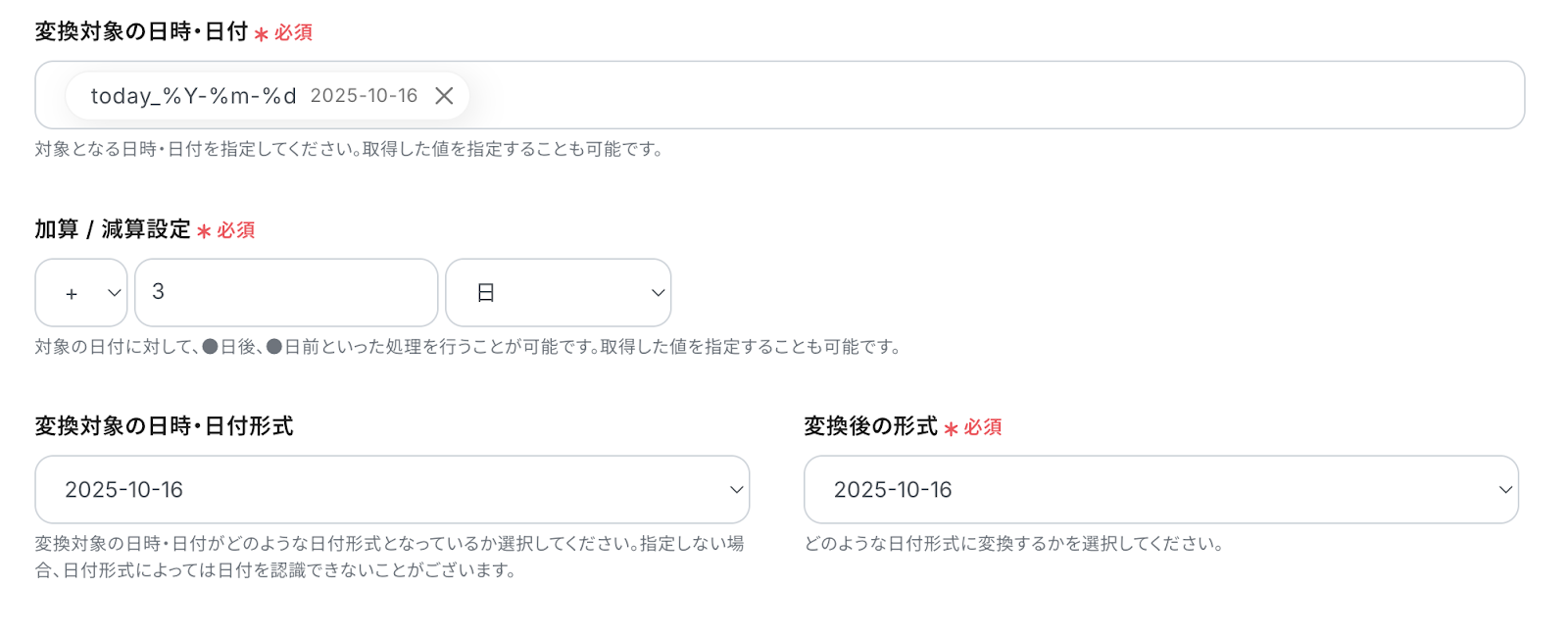Click the 変換後の形式 label text
This screenshot has height=637, width=1568.
[x=870, y=426]
